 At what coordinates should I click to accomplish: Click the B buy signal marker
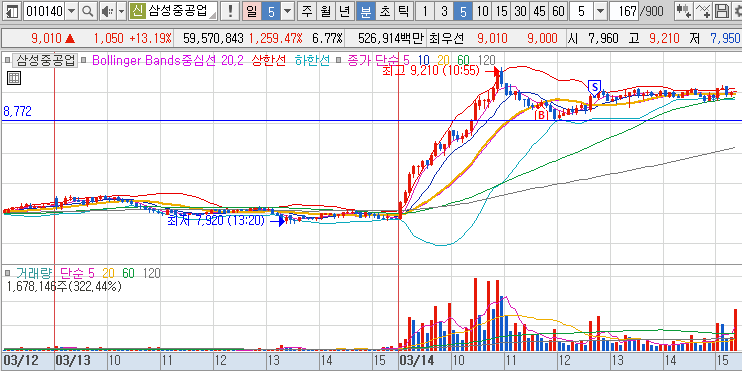tap(541, 115)
